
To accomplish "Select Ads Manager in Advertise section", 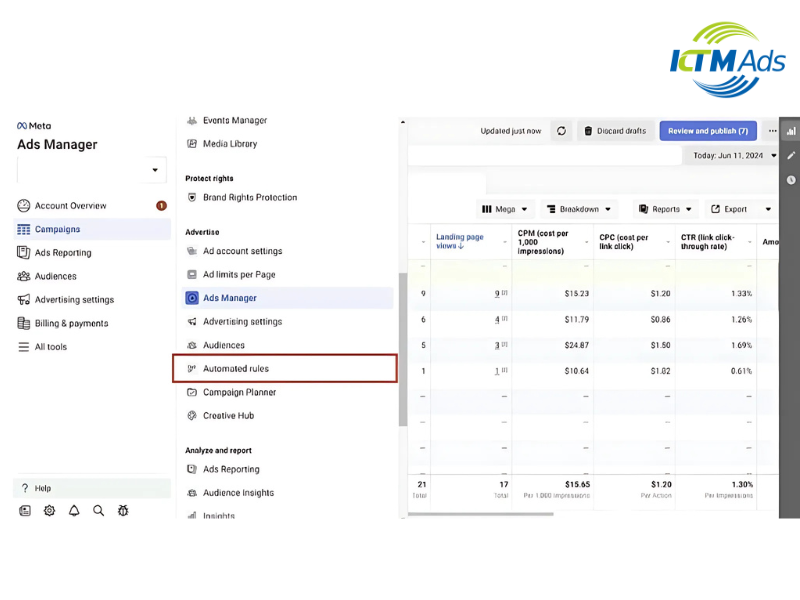I will [x=287, y=298].
